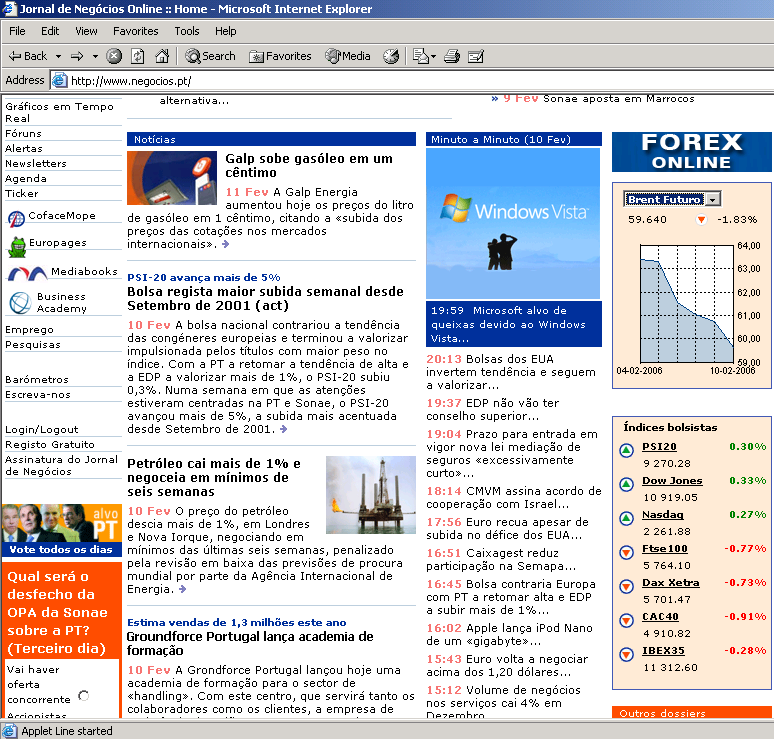Click the arrow after the Galp article
This screenshot has width=774, height=739.
click(226, 244)
